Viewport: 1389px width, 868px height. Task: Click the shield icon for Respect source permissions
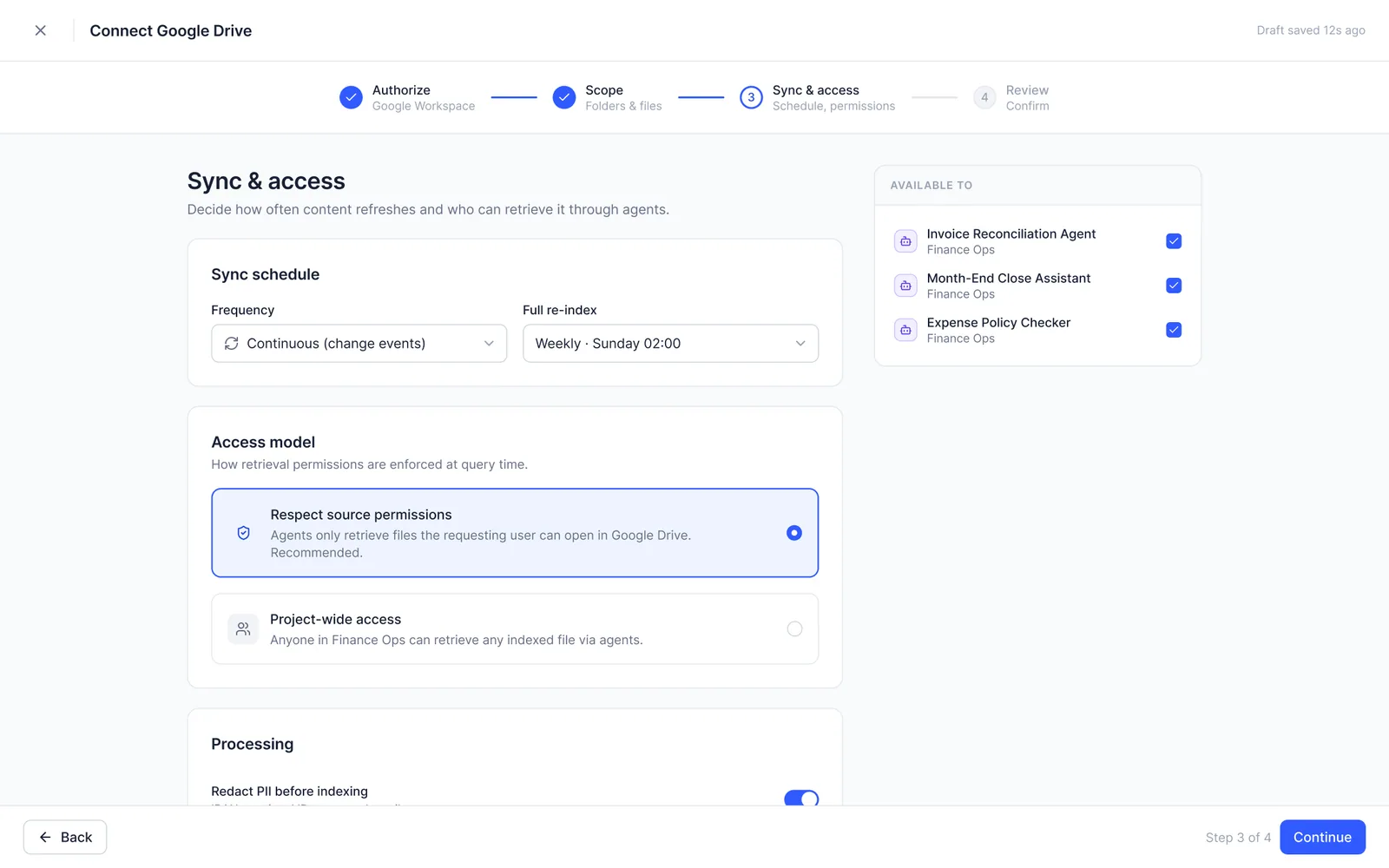[244, 533]
